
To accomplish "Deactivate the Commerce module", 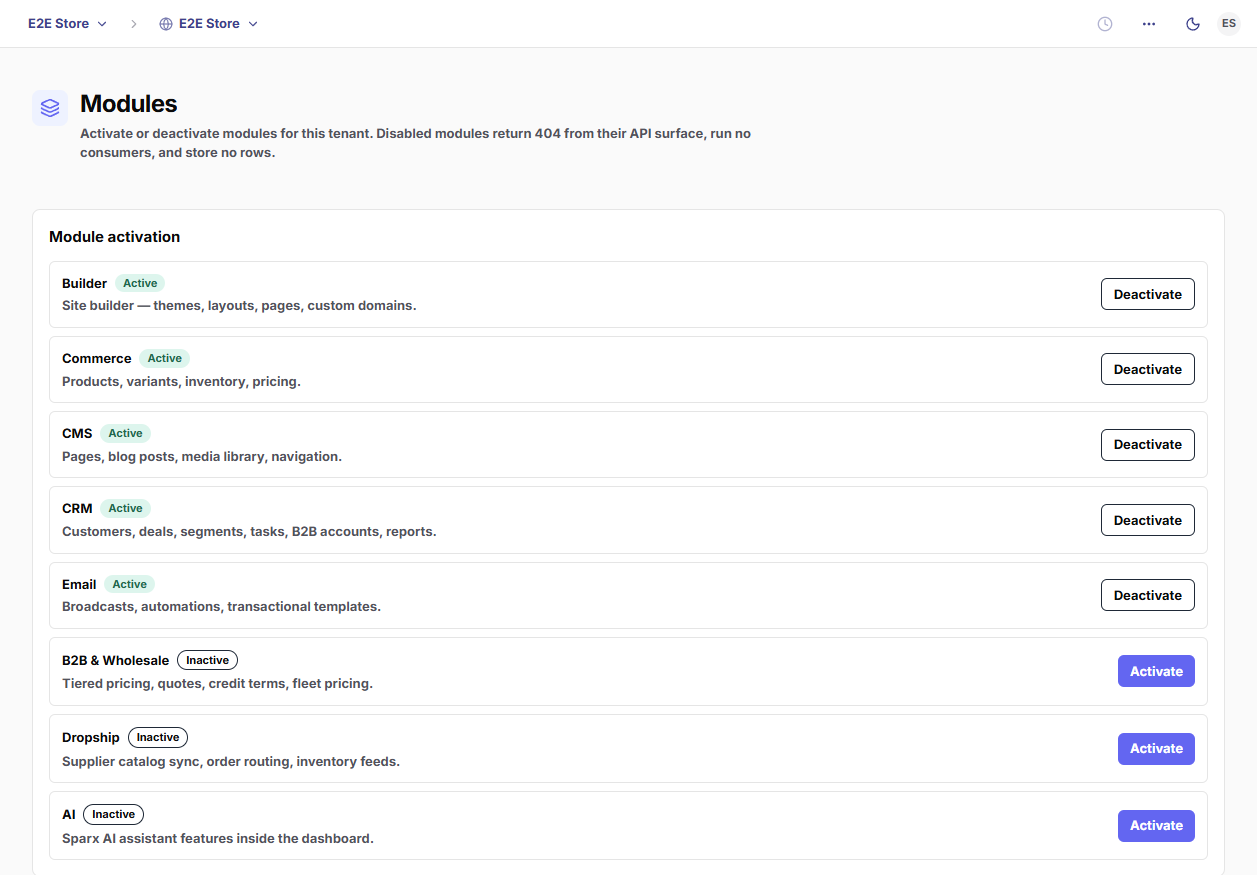I will pyautogui.click(x=1148, y=369).
